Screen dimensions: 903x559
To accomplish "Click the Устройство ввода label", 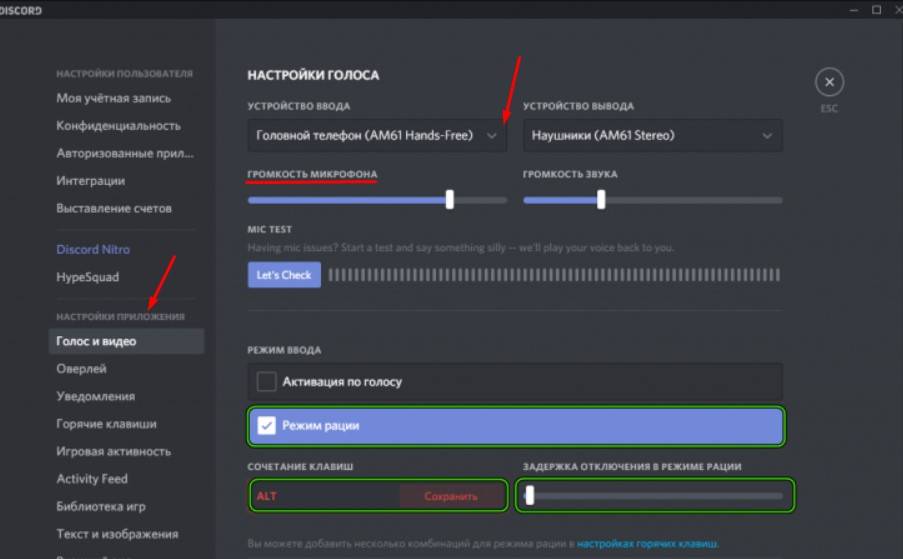I will [x=298, y=106].
